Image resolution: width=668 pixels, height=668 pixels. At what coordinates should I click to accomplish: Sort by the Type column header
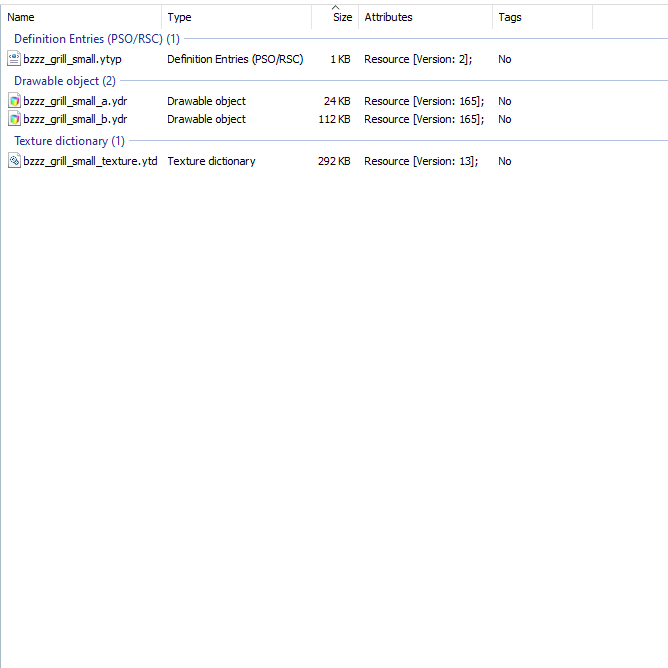236,17
